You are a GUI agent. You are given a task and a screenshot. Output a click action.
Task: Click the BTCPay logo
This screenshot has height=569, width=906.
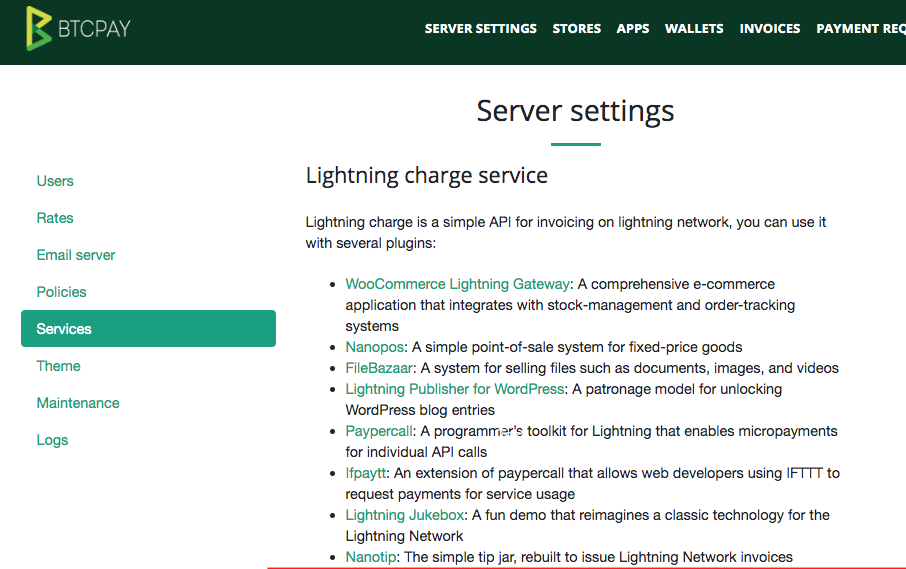coord(78,28)
